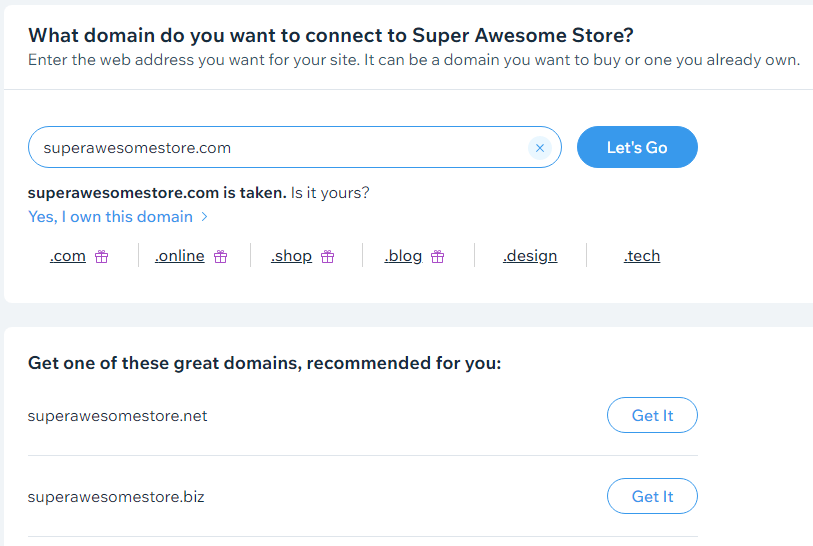Image resolution: width=813 pixels, height=546 pixels.
Task: Click the 'What domain do you want' heading
Action: (x=331, y=35)
